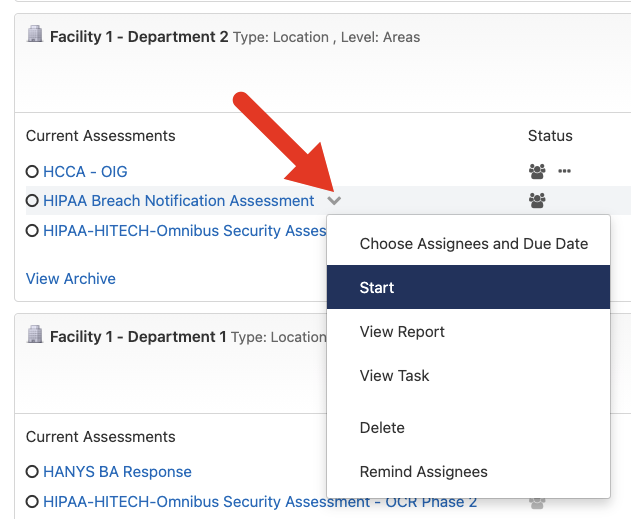The height and width of the screenshot is (519, 631).
Task: Open the View Archive link
Action: [71, 278]
